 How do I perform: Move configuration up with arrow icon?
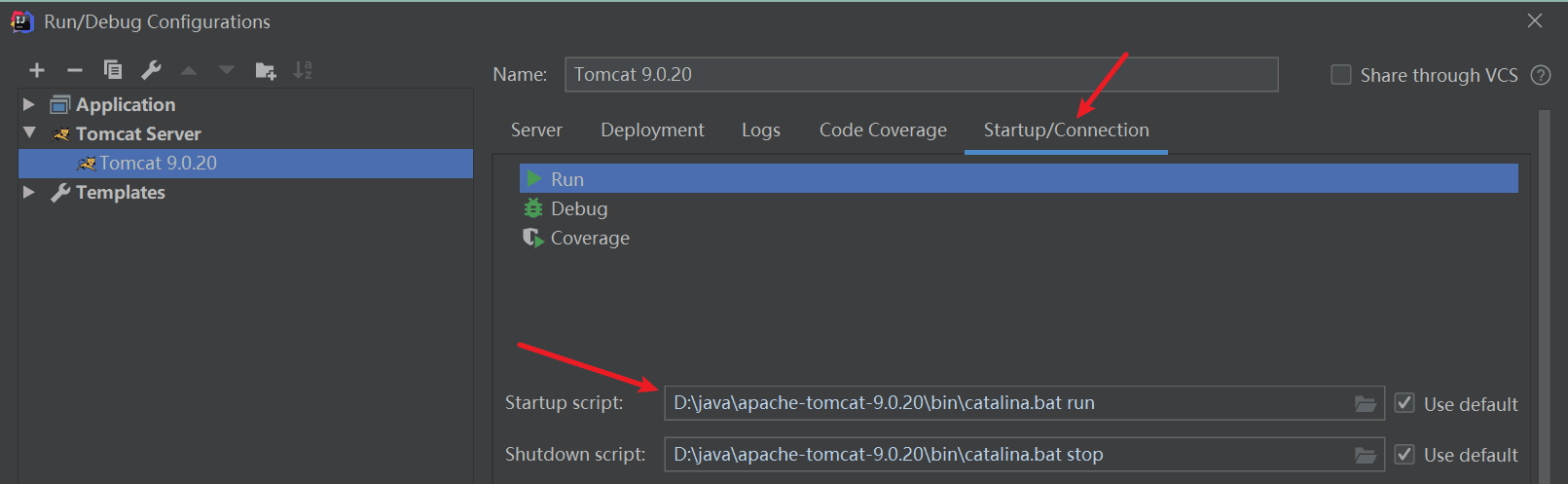189,70
